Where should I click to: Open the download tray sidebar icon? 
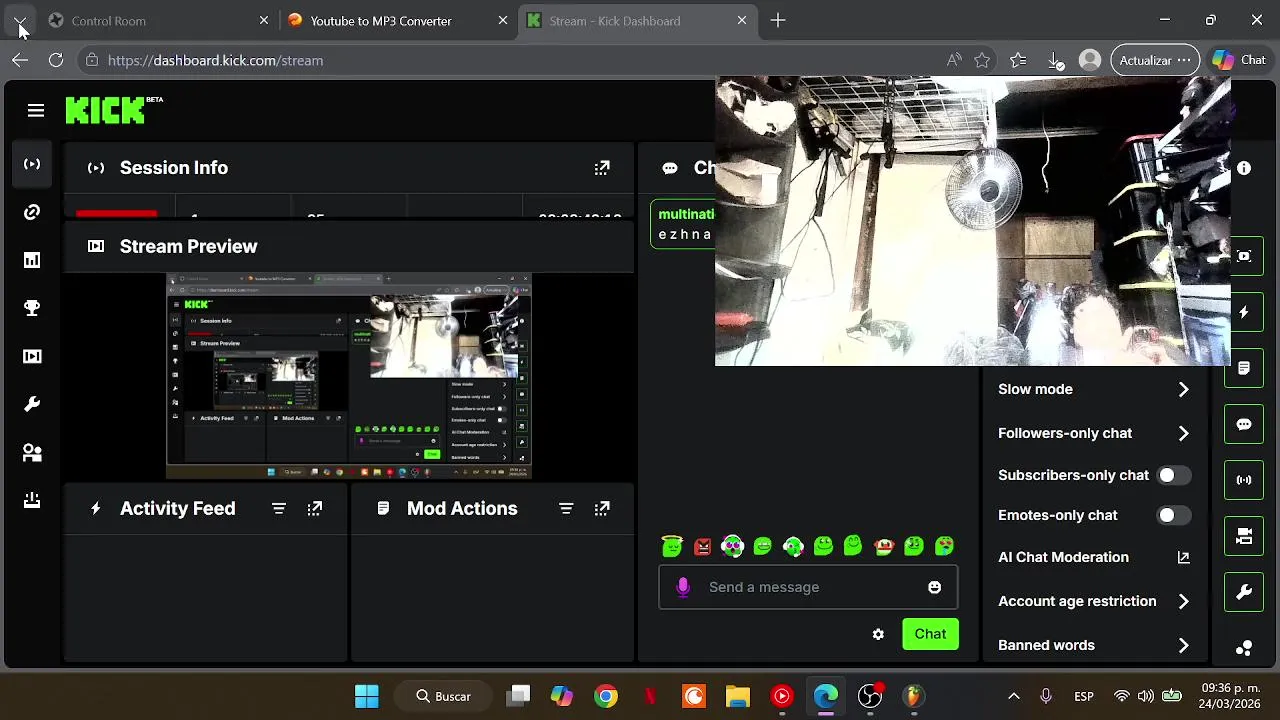pos(32,500)
